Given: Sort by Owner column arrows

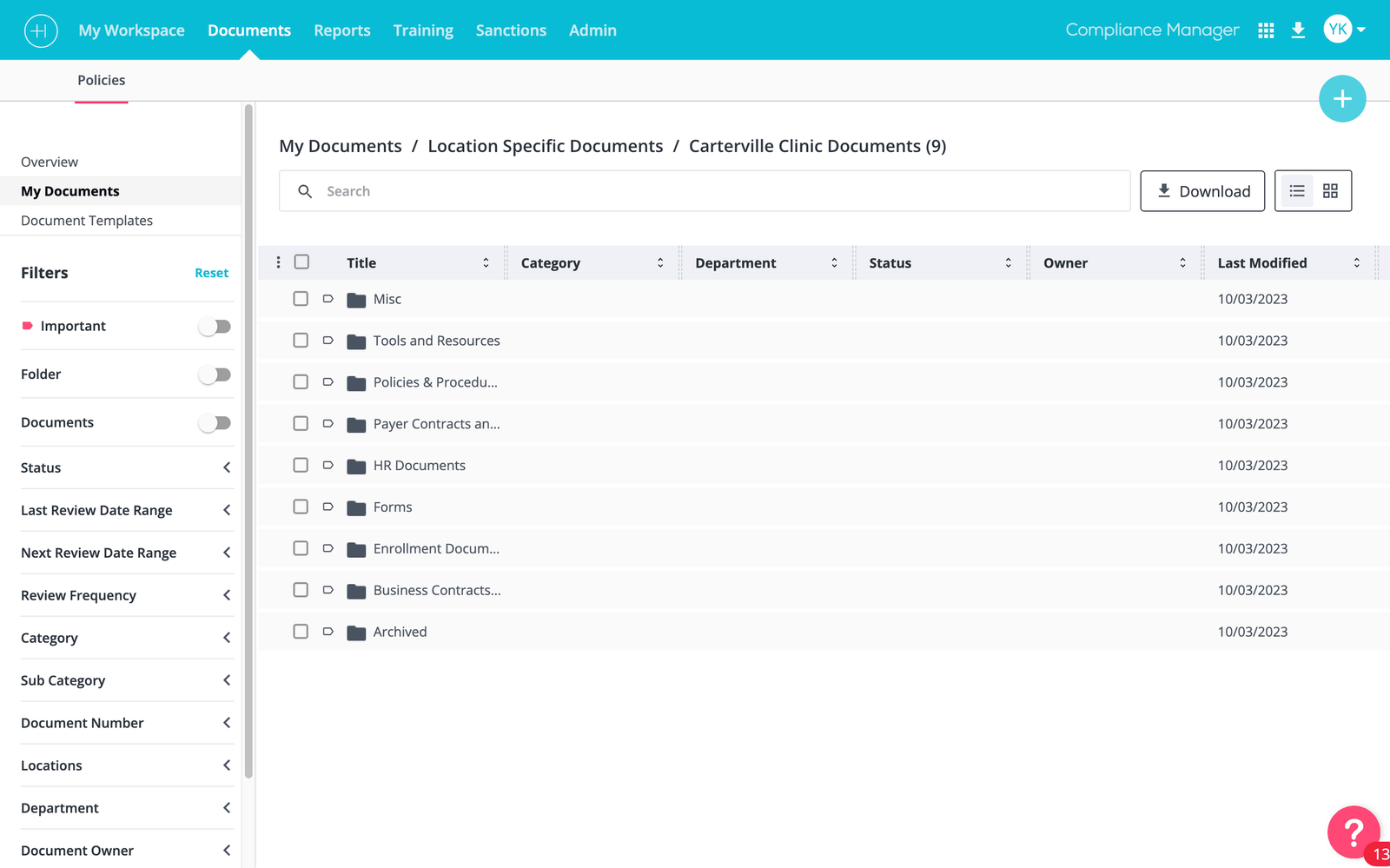Looking at the screenshot, I should pos(1182,263).
